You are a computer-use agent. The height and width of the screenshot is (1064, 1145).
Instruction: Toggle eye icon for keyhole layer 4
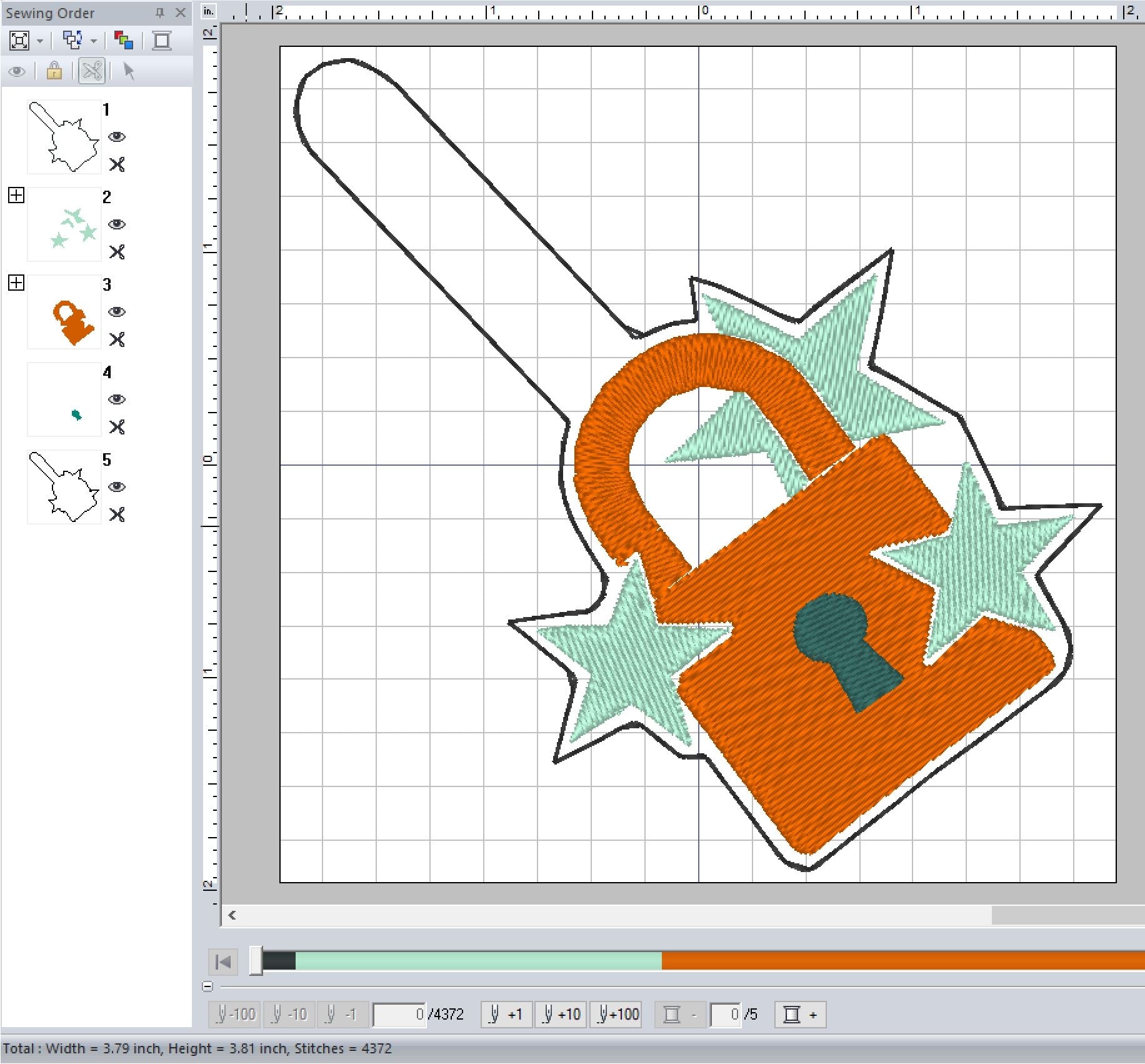click(117, 399)
